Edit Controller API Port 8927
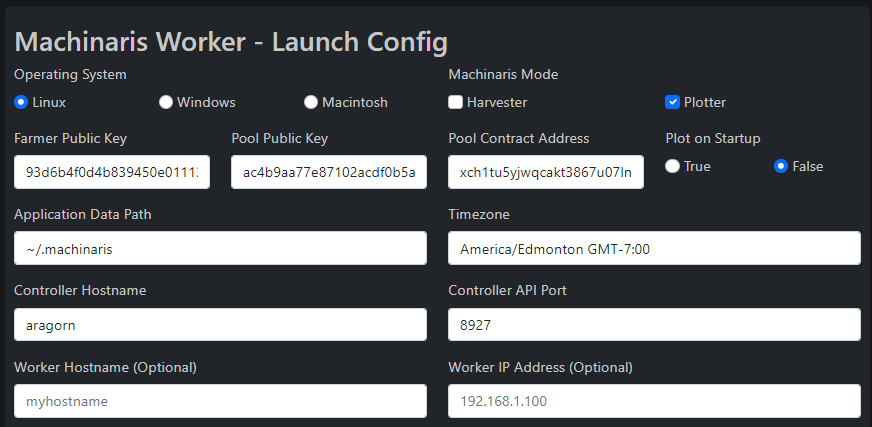 click(655, 325)
